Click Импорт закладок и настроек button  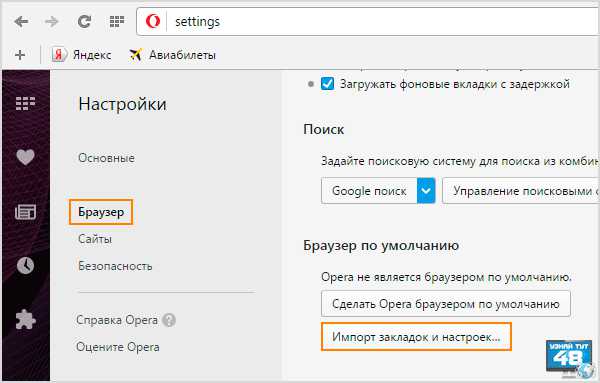click(x=416, y=337)
